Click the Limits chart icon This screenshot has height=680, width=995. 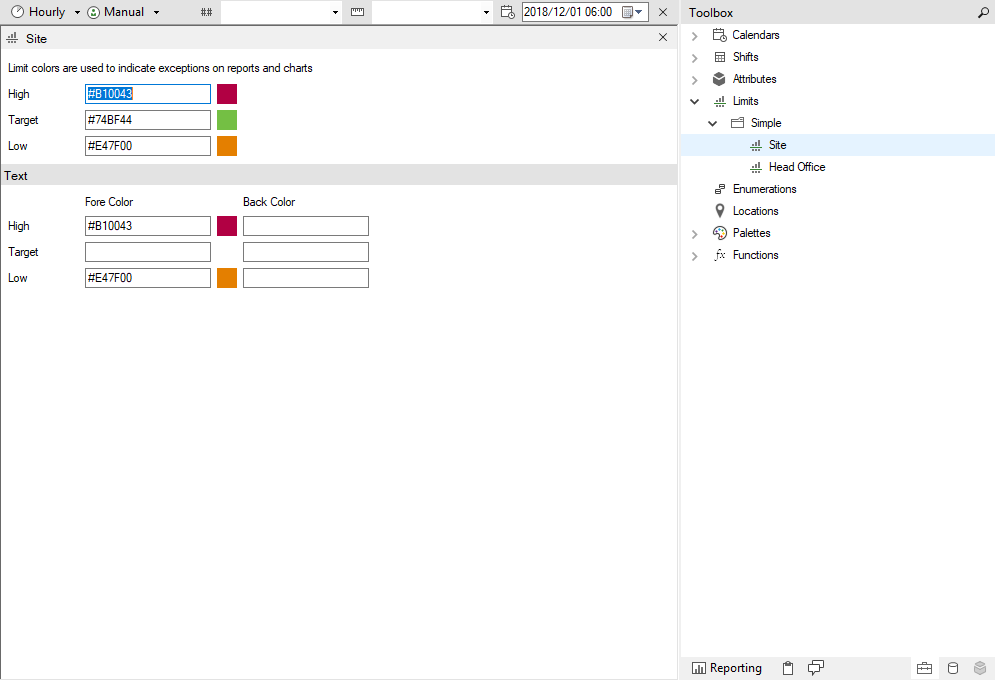click(x=720, y=101)
